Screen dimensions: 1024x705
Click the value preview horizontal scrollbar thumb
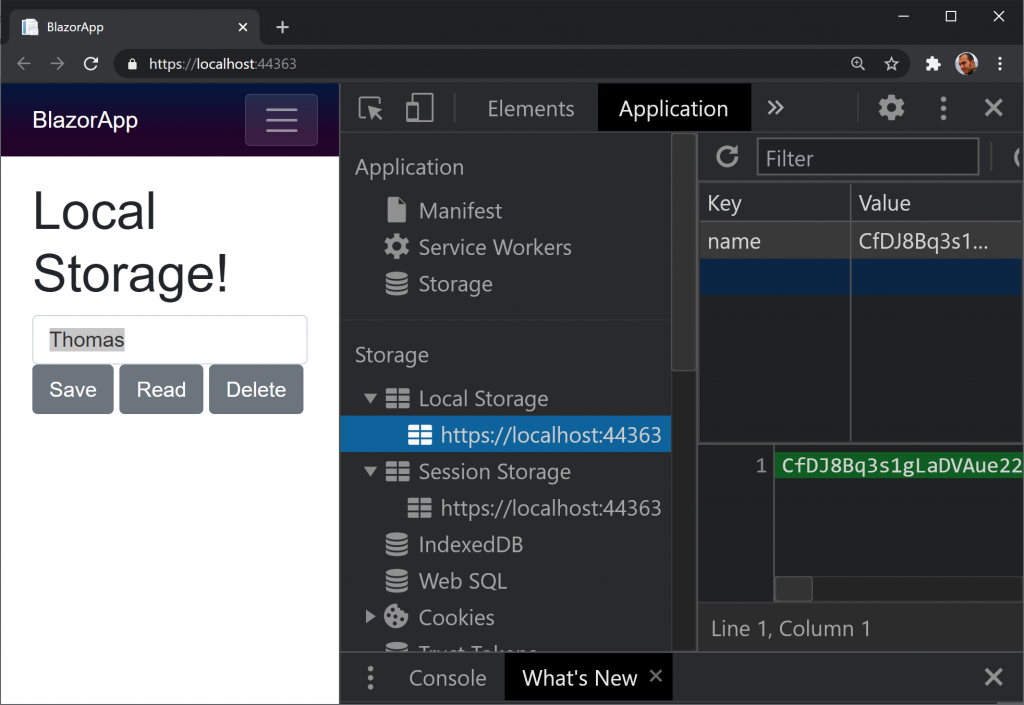(x=793, y=589)
